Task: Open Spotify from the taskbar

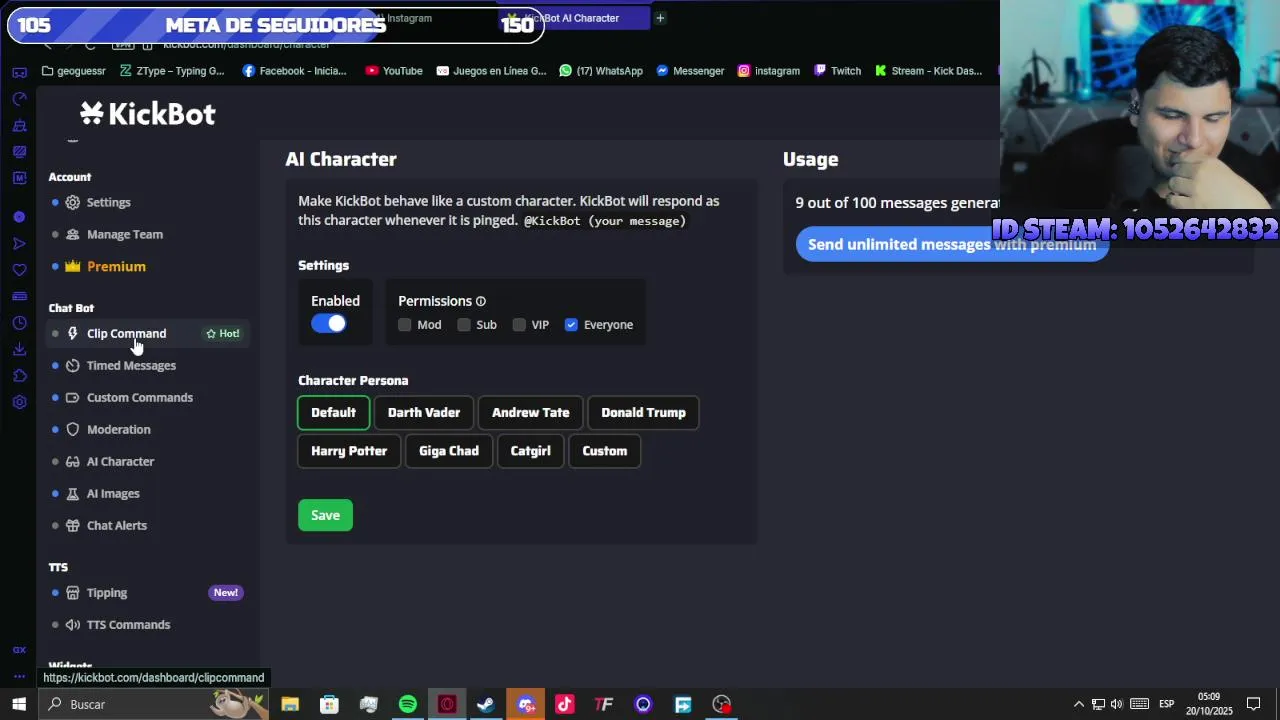Action: point(408,704)
